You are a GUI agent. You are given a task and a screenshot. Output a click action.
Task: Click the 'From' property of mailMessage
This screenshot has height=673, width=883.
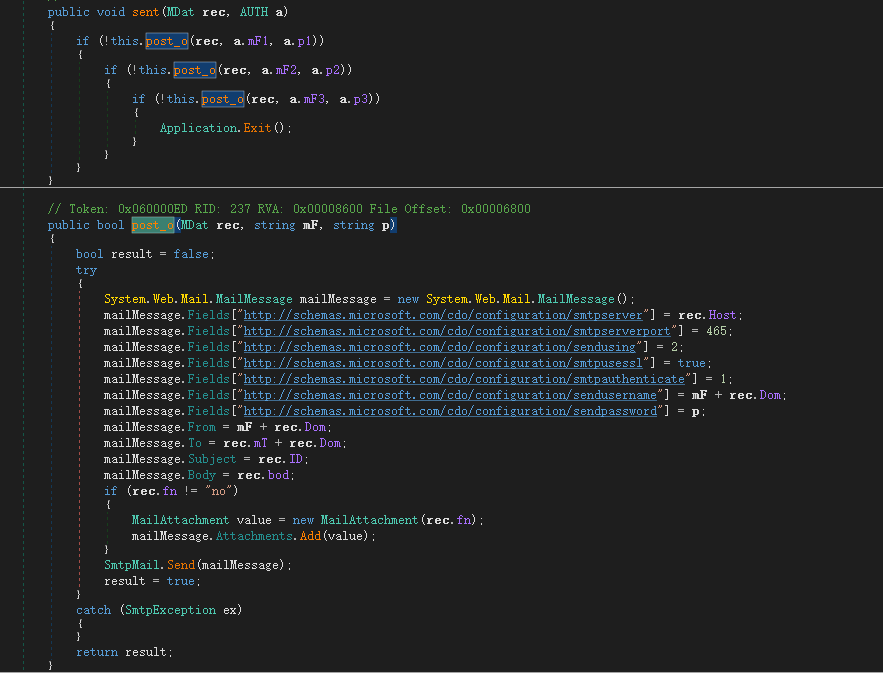[202, 427]
